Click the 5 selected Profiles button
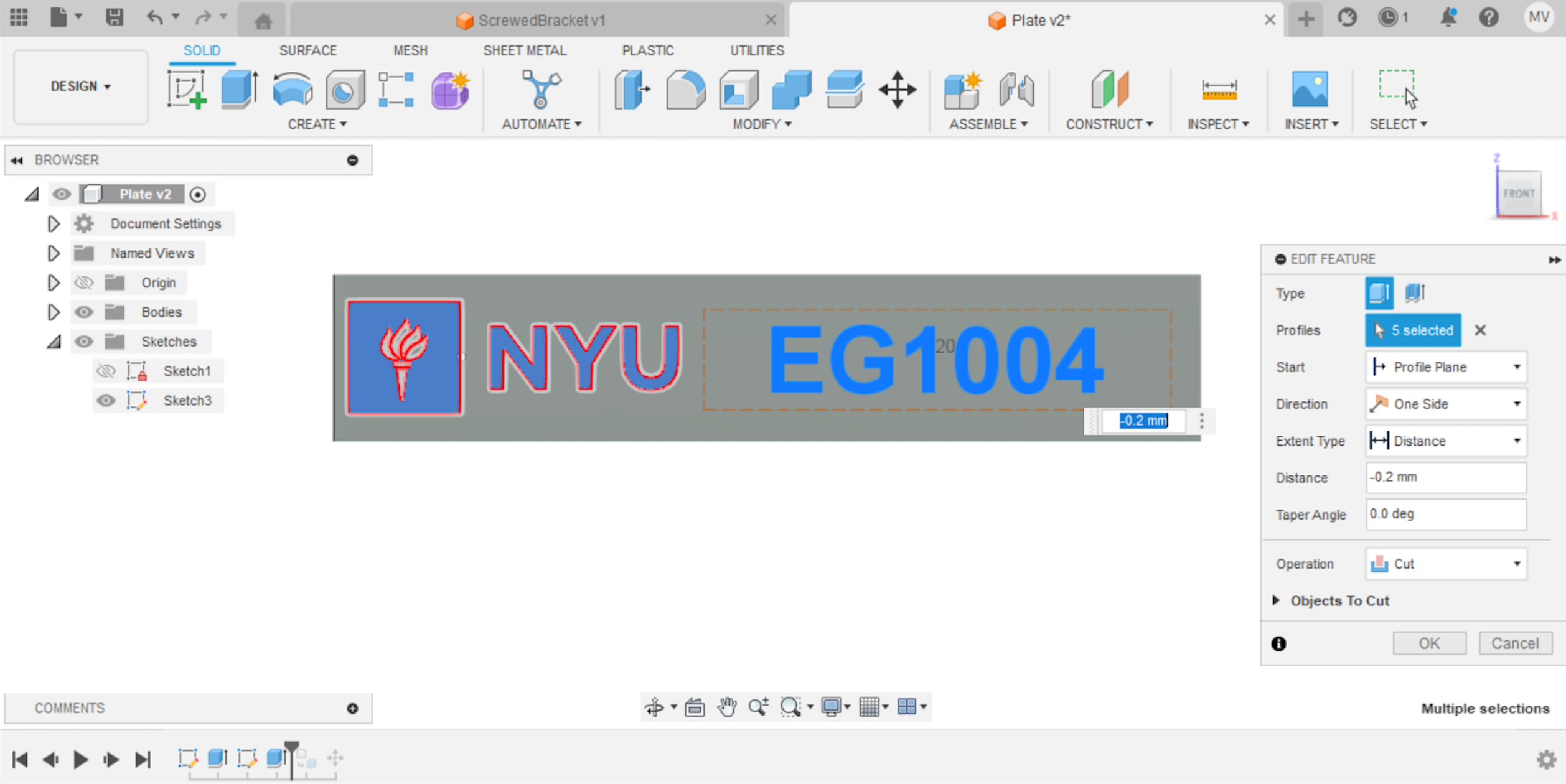Image resolution: width=1566 pixels, height=784 pixels. (x=1413, y=330)
